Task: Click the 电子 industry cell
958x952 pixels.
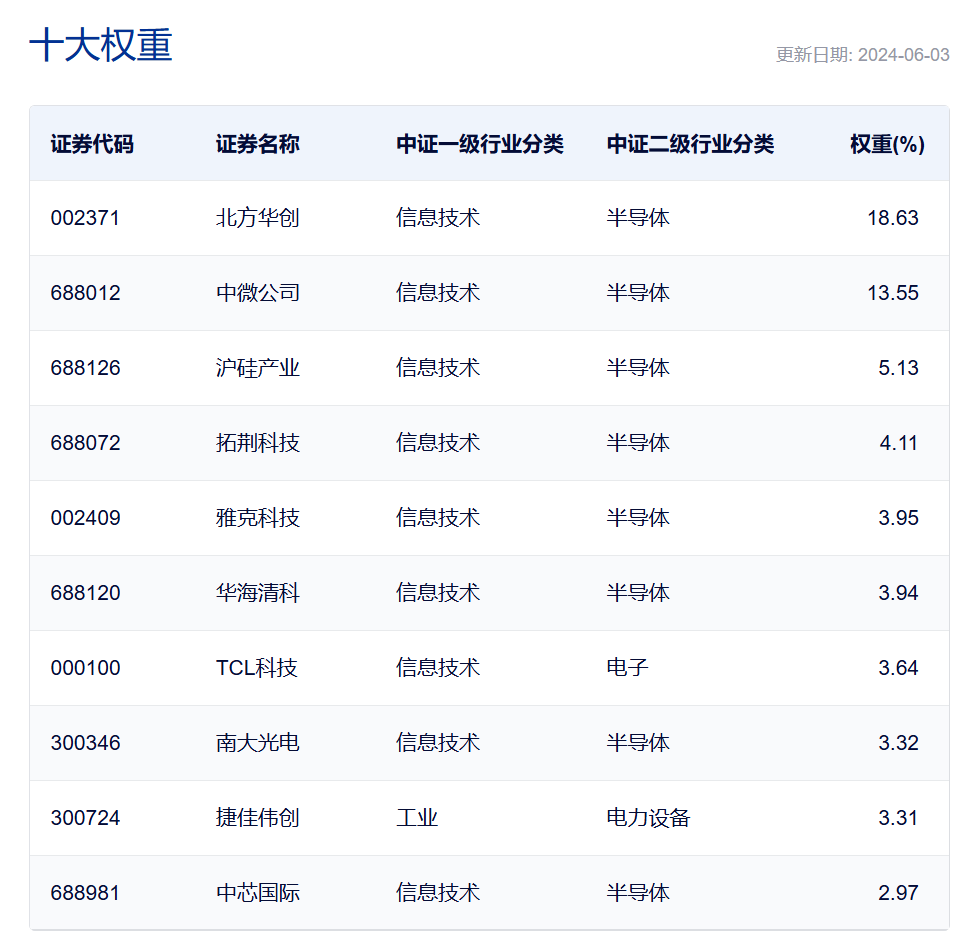Action: 627,668
